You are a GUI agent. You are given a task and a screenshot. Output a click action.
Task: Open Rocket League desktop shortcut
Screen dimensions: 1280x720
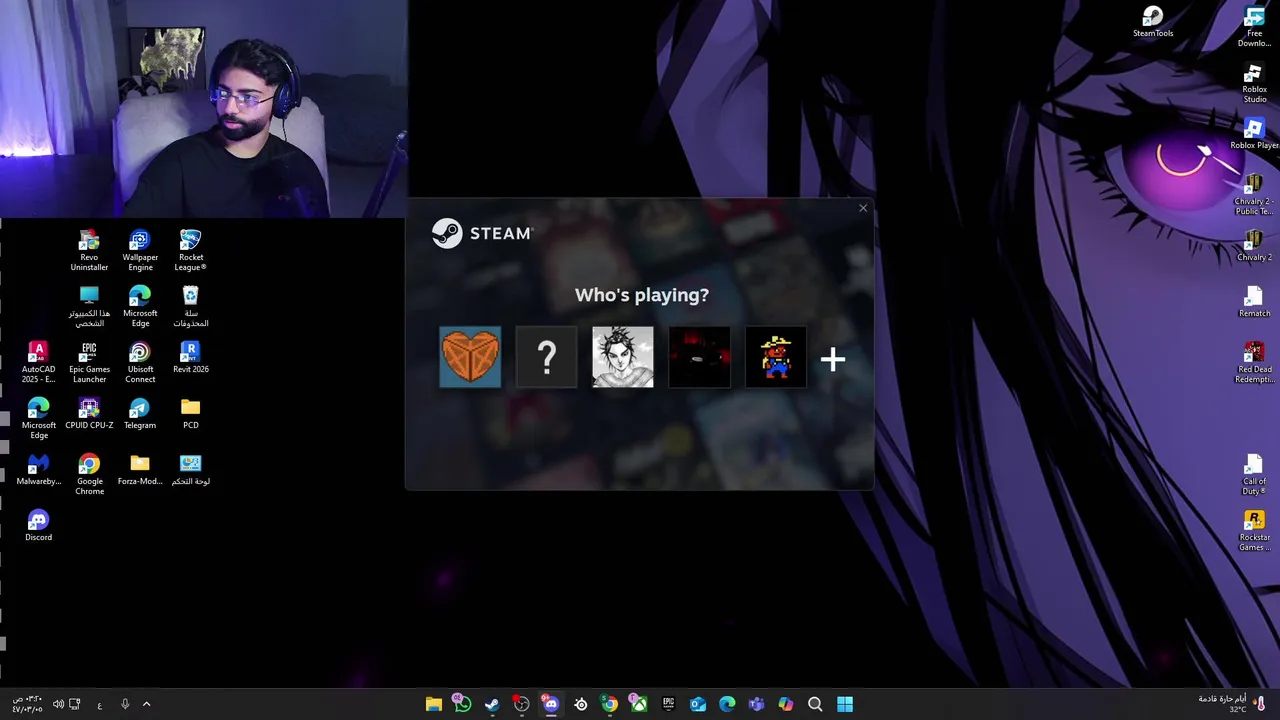[x=190, y=251]
